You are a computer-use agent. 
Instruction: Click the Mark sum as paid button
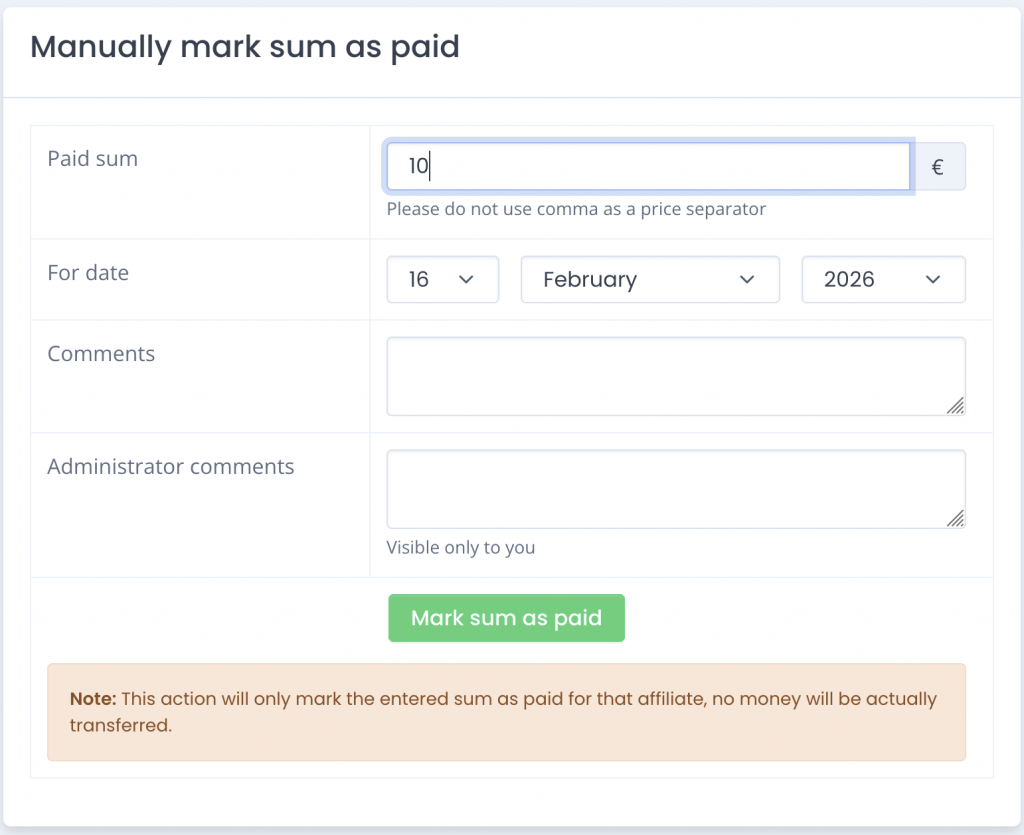(x=506, y=618)
